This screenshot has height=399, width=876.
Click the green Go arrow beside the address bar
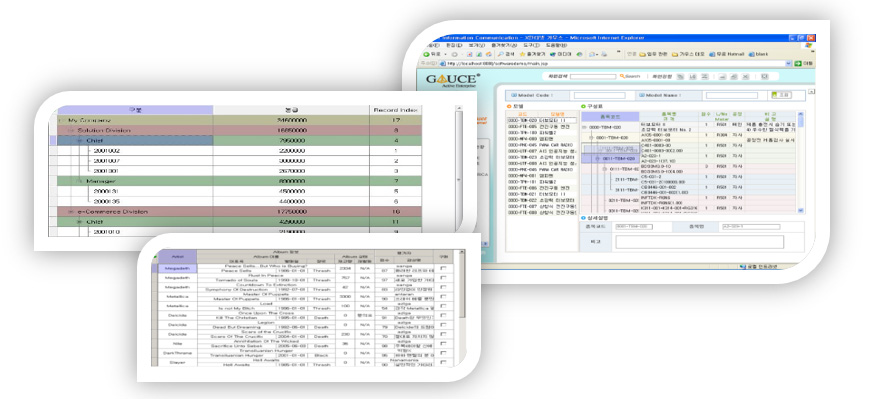[x=798, y=64]
